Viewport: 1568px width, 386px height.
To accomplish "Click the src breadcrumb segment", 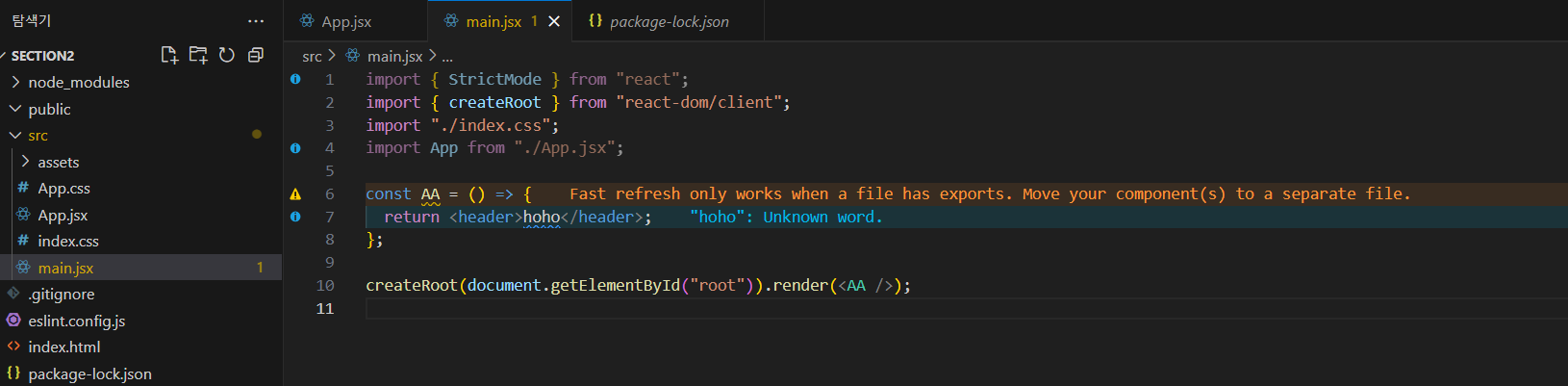I will [312, 57].
